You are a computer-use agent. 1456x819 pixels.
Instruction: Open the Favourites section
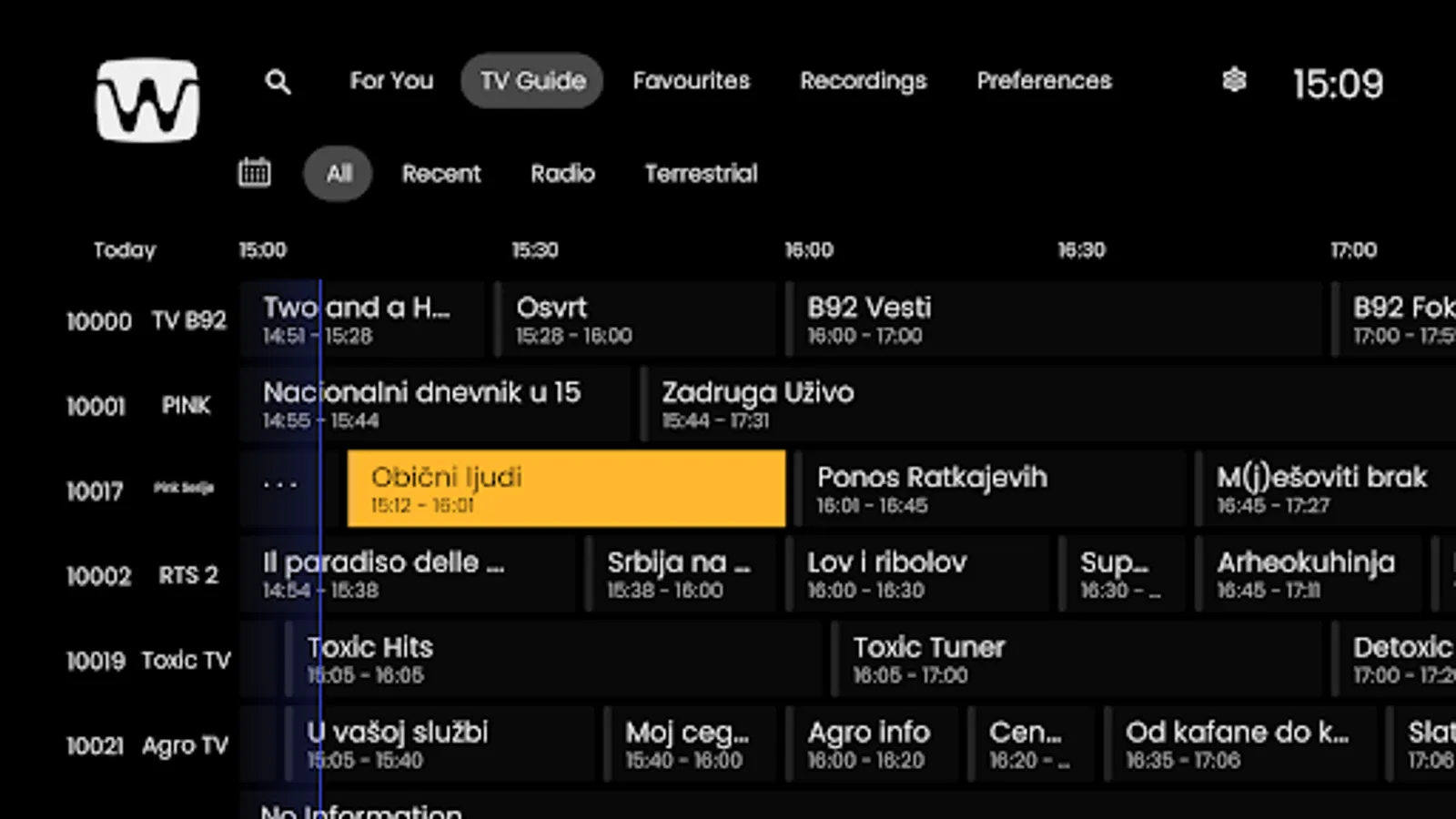coord(691,81)
